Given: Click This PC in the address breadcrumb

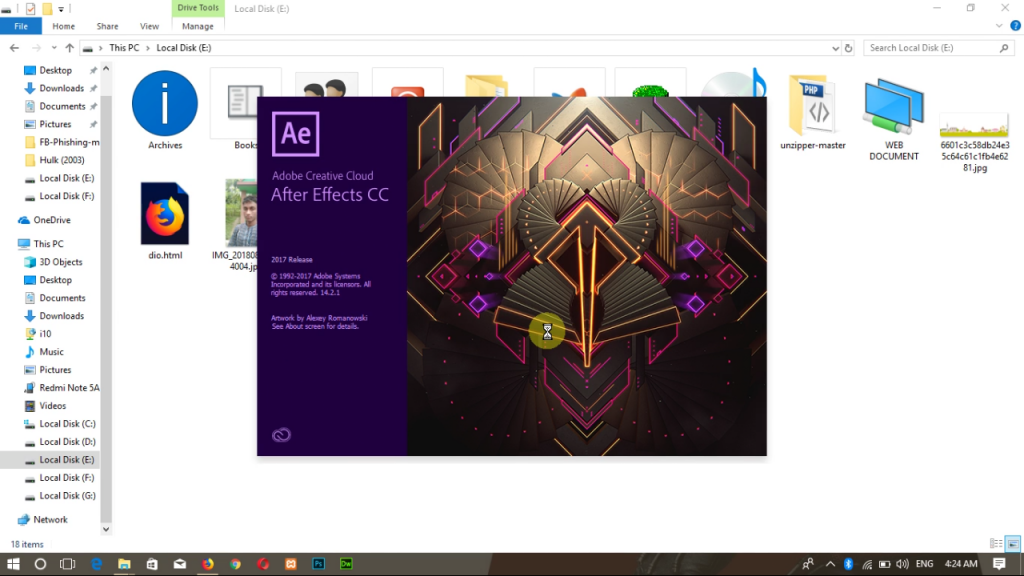Looking at the screenshot, I should click(x=124, y=48).
